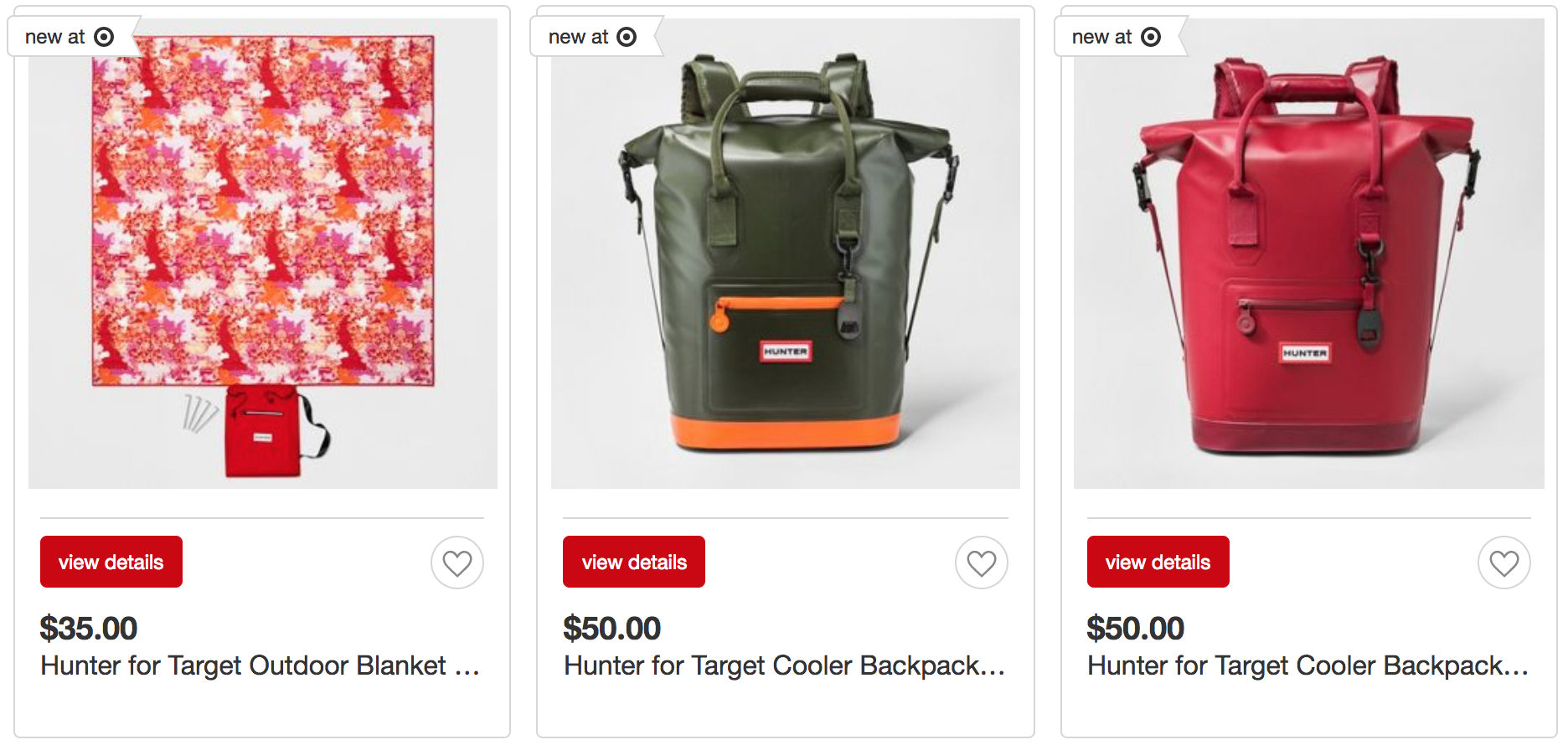View details for the Outdoor Blanket
This screenshot has height=750, width=1568.
coord(111,562)
